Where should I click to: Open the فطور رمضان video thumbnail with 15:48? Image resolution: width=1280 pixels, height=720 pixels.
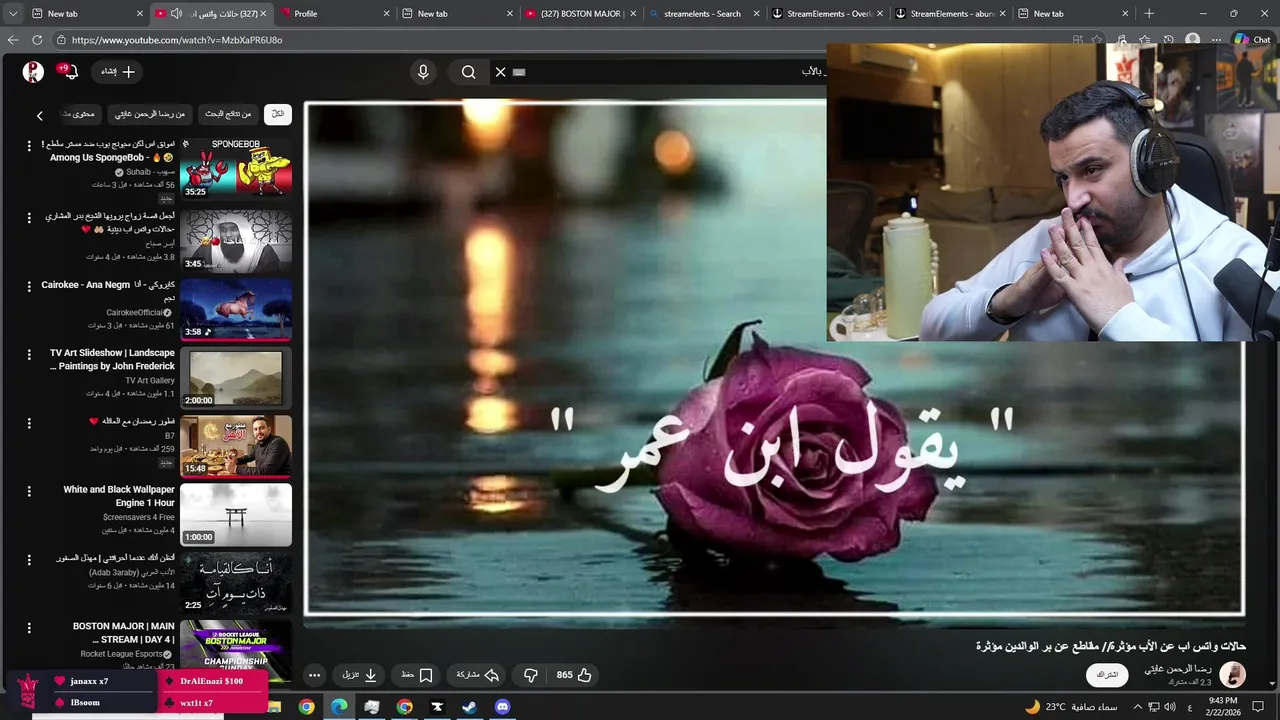point(236,446)
